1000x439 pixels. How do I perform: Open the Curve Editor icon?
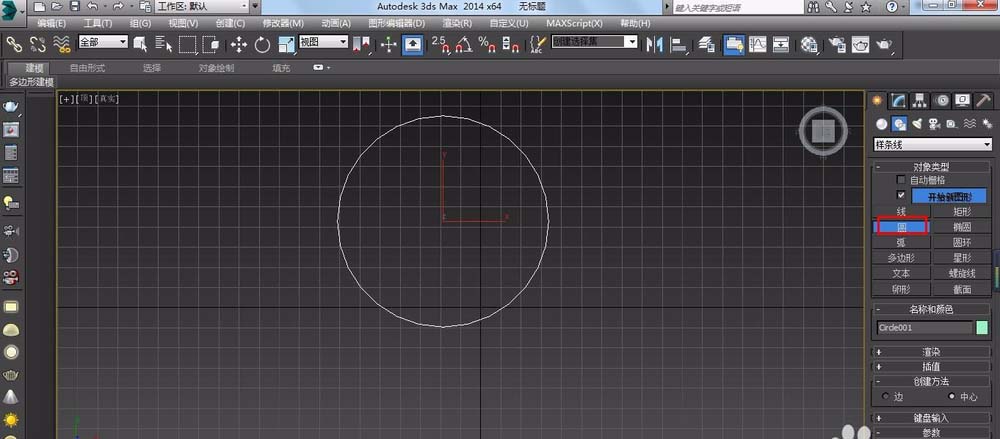(758, 44)
